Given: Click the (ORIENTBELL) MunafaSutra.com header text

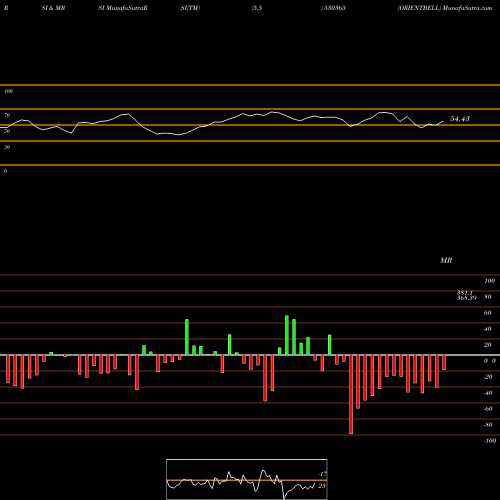Looking at the screenshot, I should click(x=445, y=8).
